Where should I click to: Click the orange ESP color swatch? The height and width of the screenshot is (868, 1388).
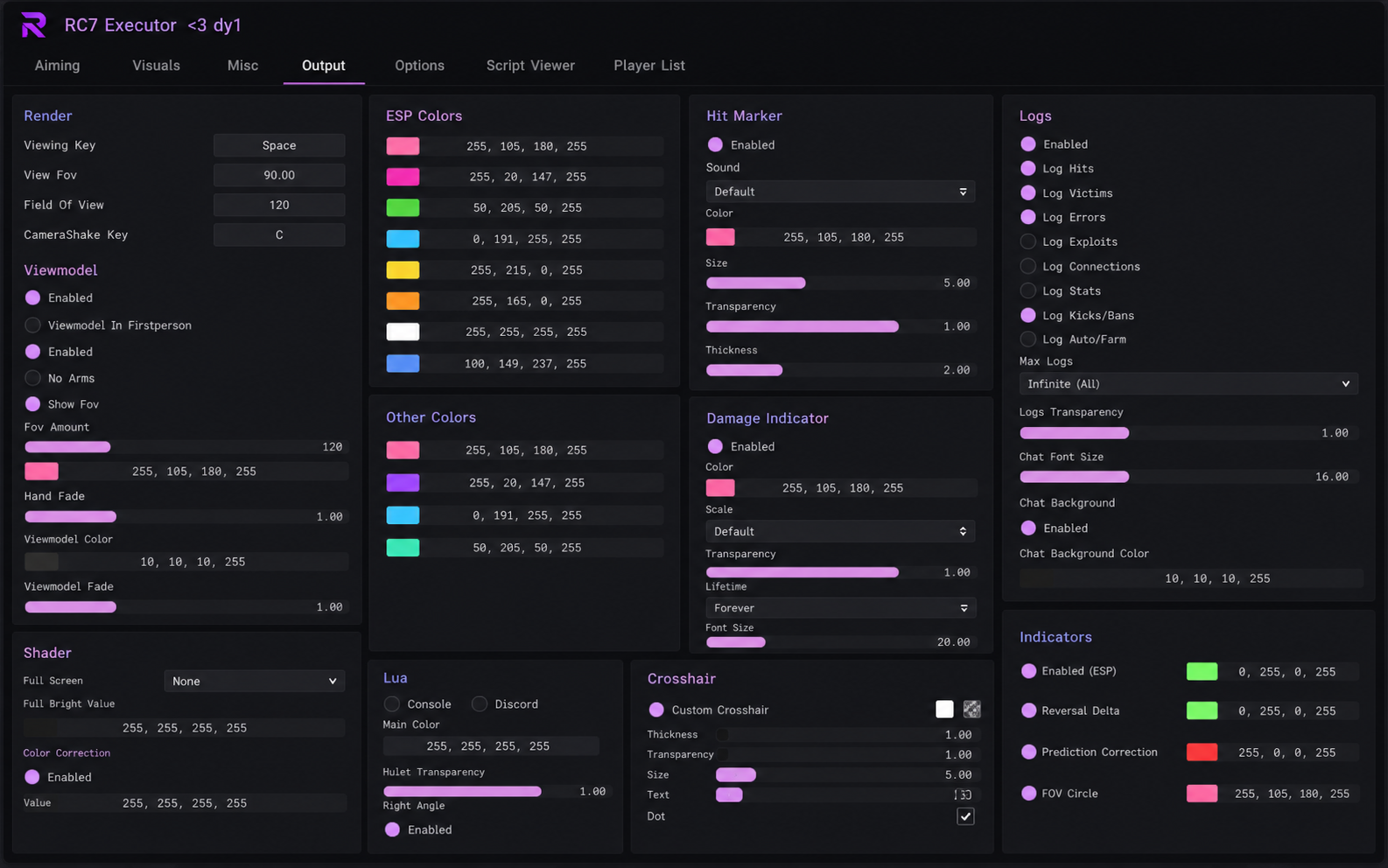(403, 300)
